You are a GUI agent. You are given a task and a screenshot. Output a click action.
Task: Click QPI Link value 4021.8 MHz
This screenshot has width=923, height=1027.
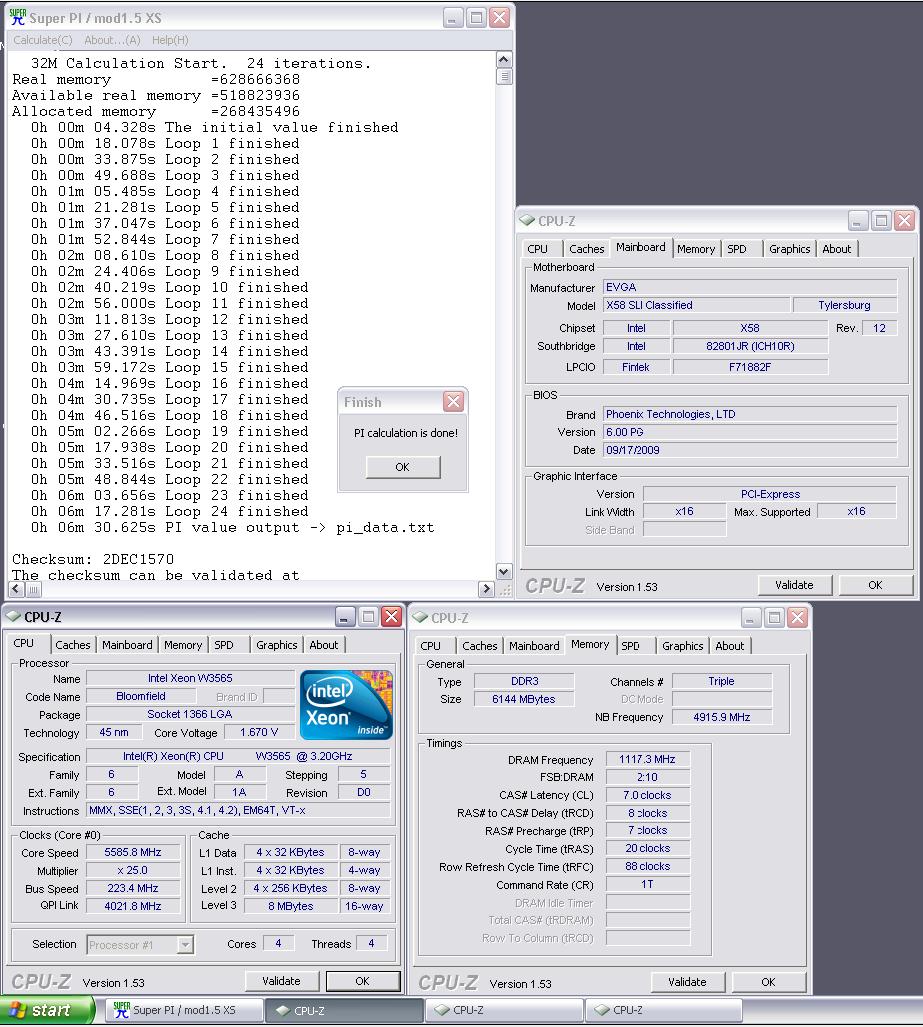coord(133,906)
